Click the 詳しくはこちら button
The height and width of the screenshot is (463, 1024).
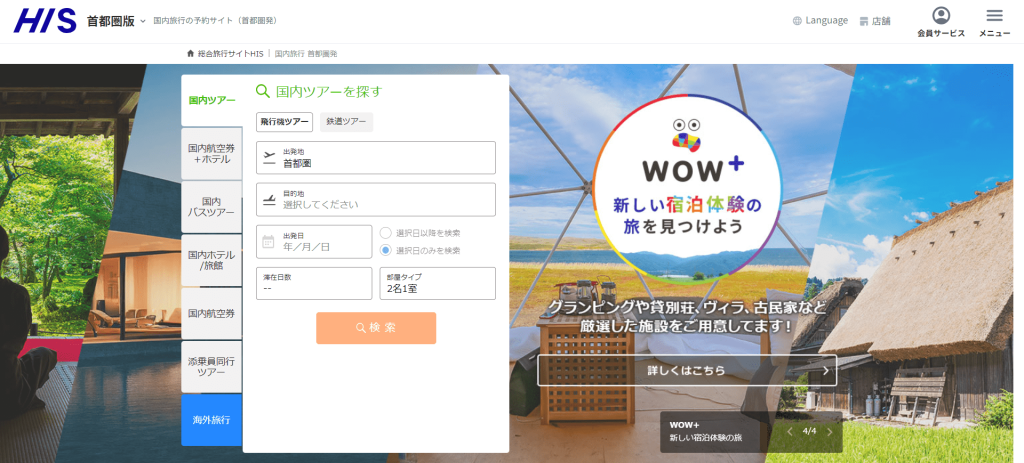[x=687, y=370]
